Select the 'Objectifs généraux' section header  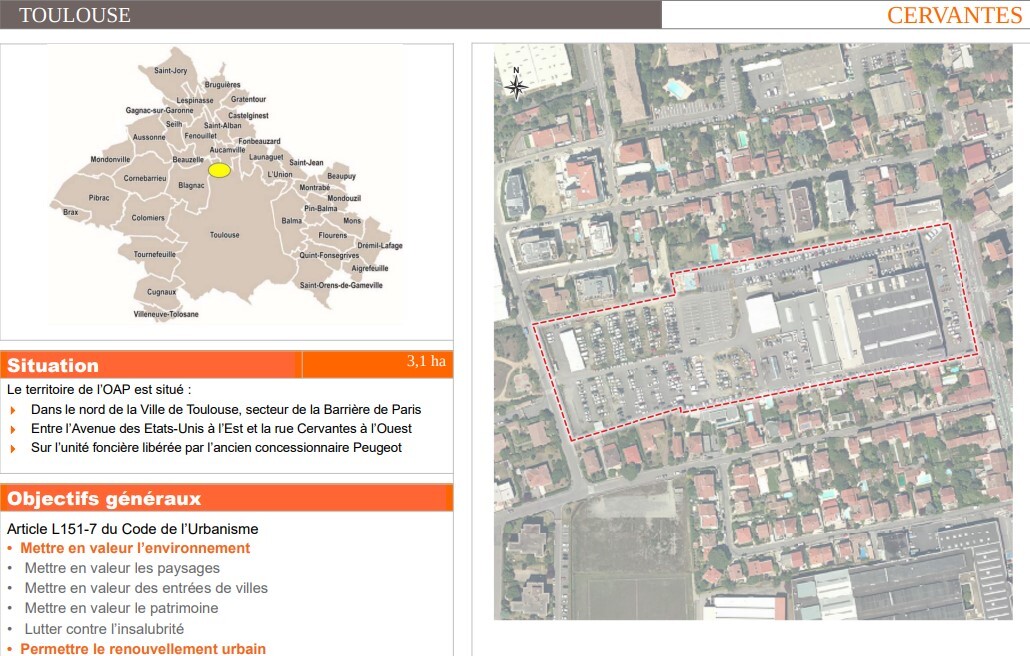(x=104, y=499)
